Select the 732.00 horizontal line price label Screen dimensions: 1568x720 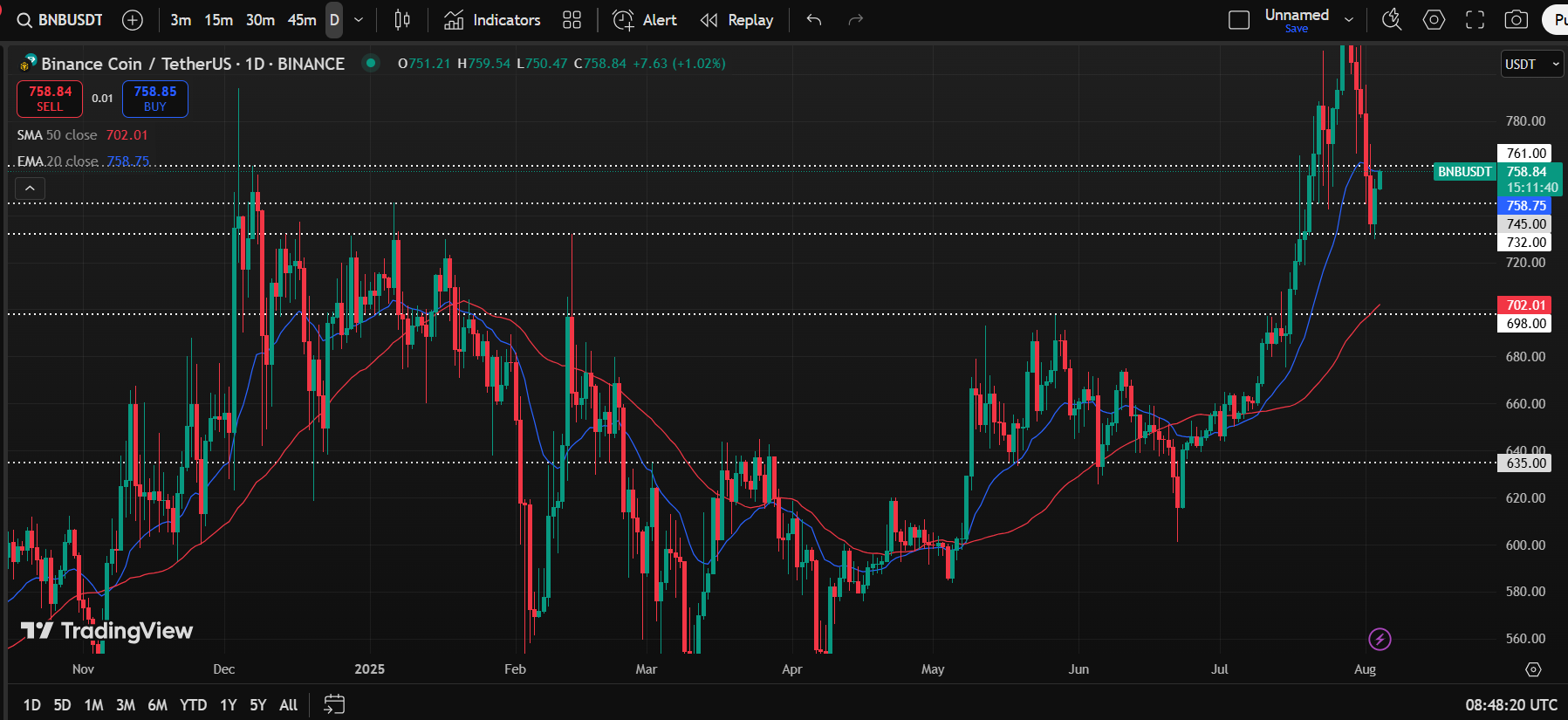click(1526, 243)
